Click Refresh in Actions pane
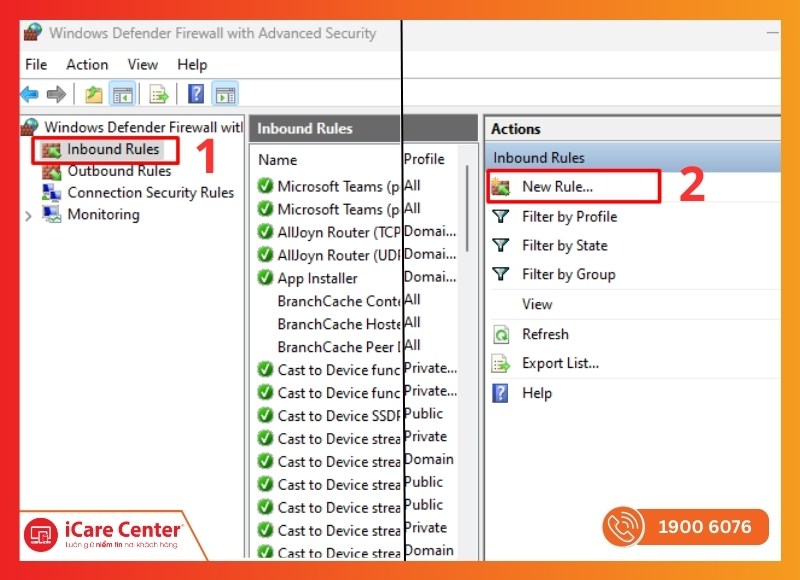 click(545, 334)
